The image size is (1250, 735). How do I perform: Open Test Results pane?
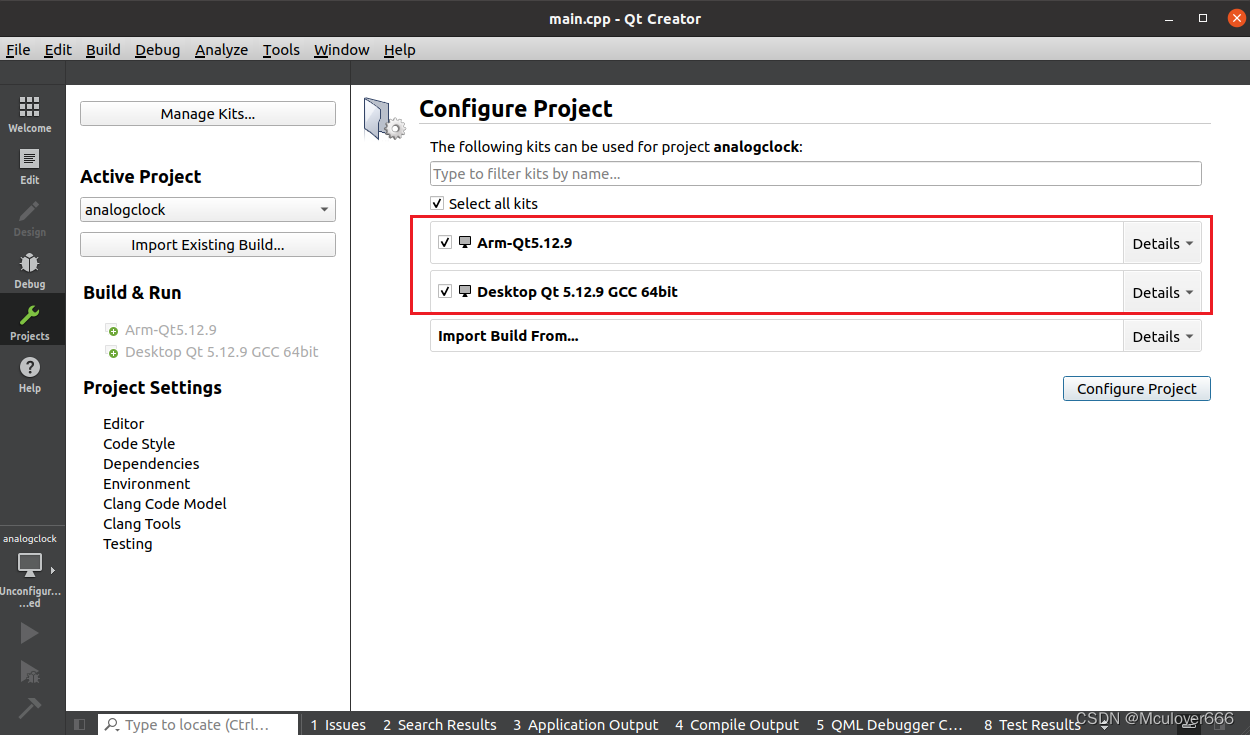[1032, 725]
